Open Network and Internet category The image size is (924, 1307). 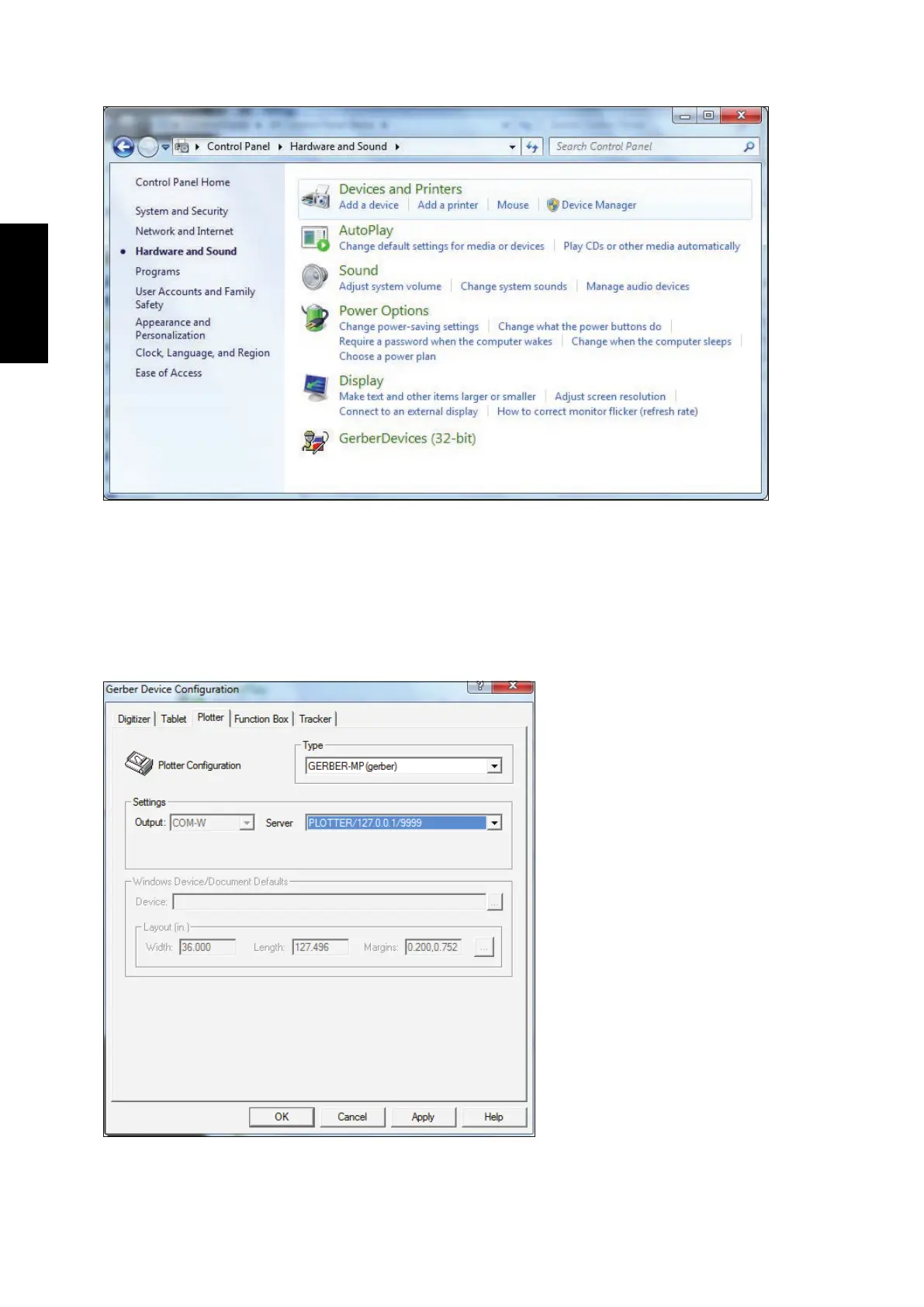click(x=184, y=231)
